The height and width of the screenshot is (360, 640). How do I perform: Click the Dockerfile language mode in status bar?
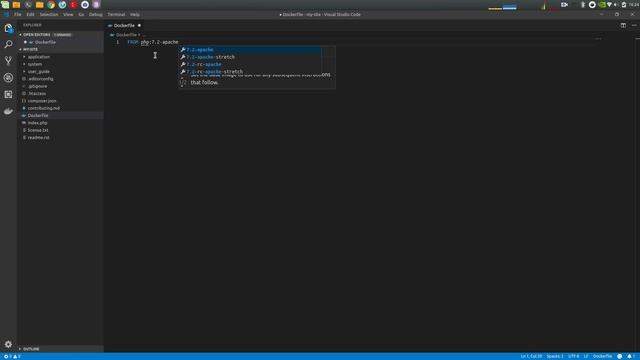602,356
